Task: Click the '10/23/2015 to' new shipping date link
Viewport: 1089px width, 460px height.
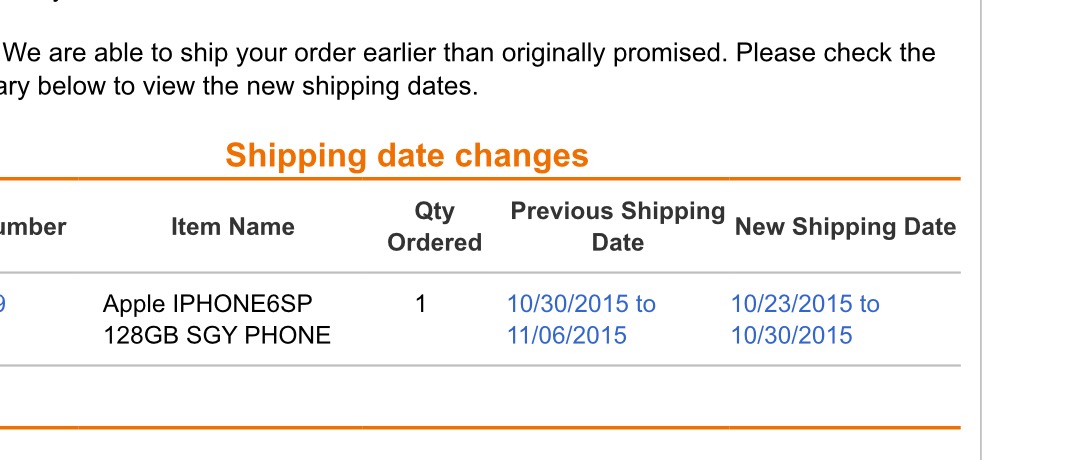Action: click(x=805, y=304)
